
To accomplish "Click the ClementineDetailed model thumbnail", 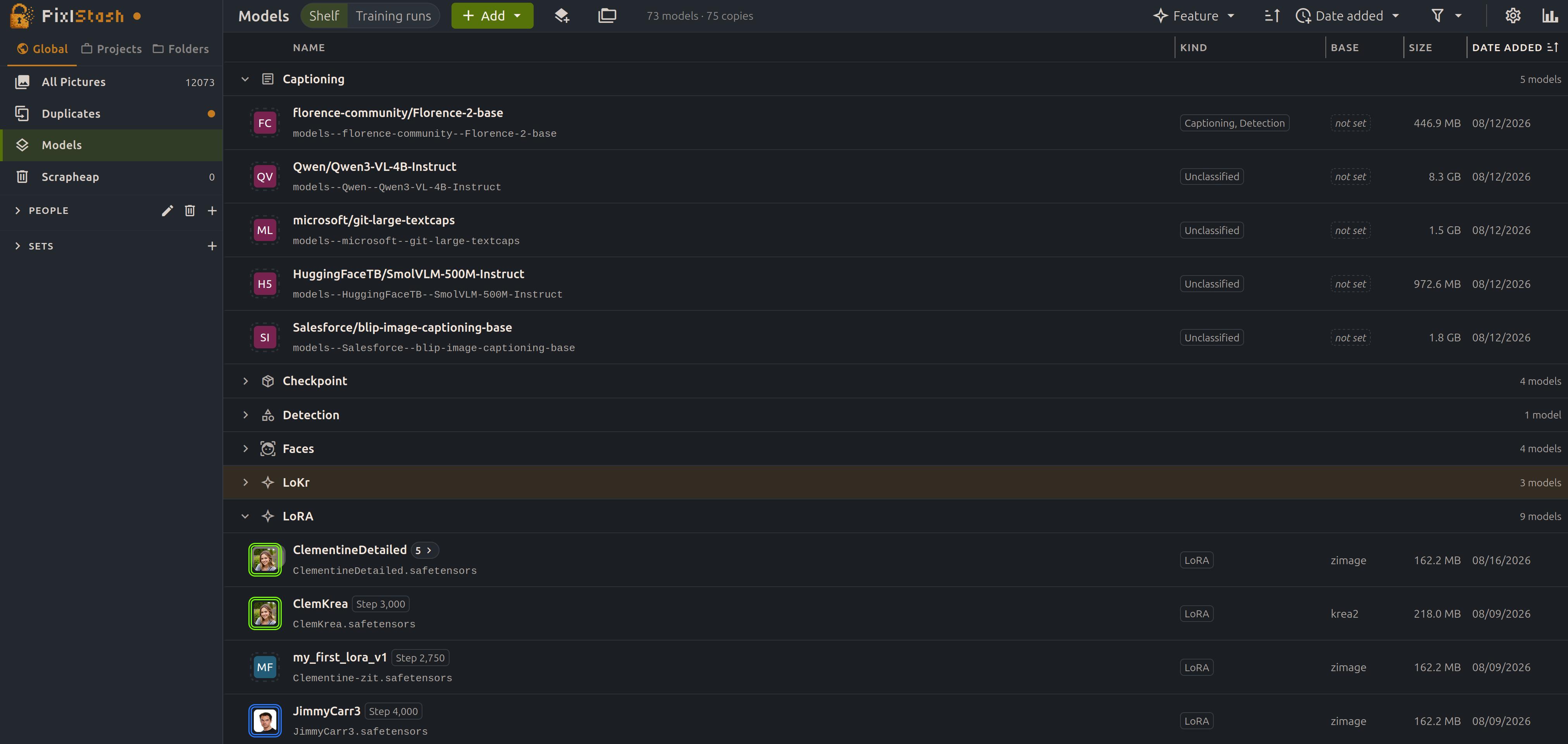I will pyautogui.click(x=265, y=560).
